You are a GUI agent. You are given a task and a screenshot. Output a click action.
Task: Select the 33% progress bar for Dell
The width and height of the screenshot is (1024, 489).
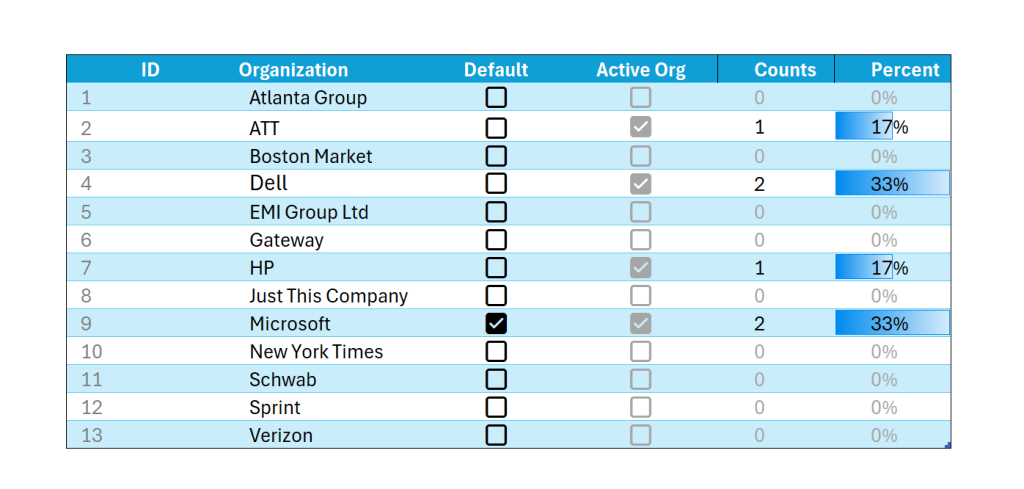click(892, 183)
